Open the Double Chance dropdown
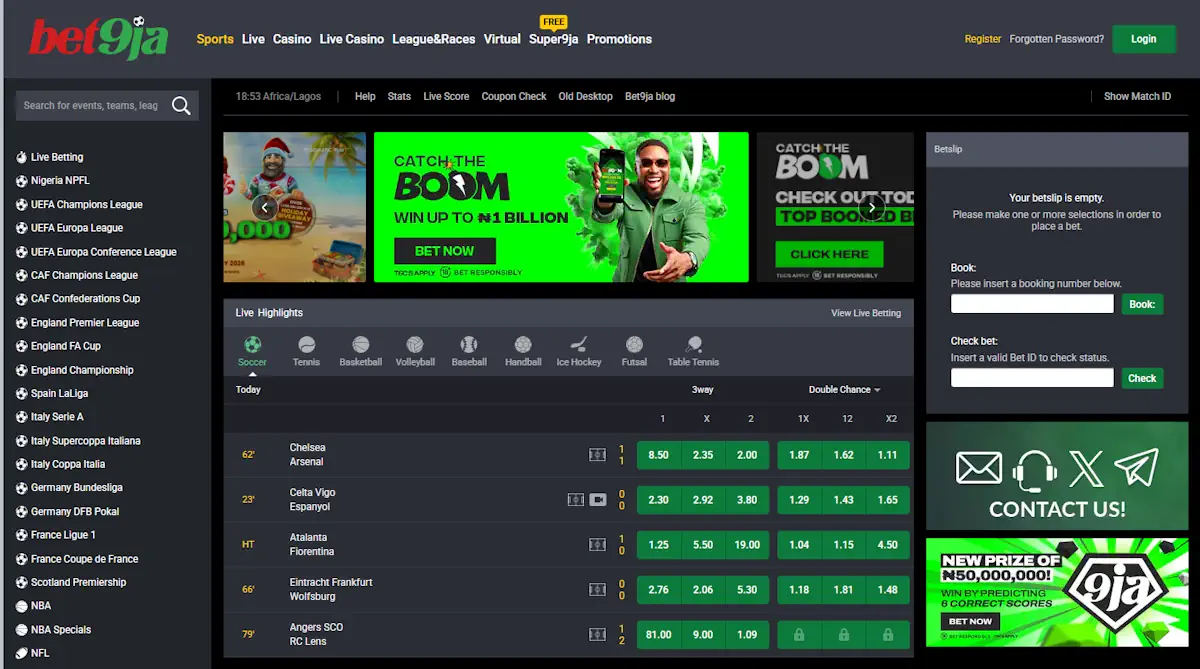Viewport: 1200px width, 669px height. [x=842, y=389]
